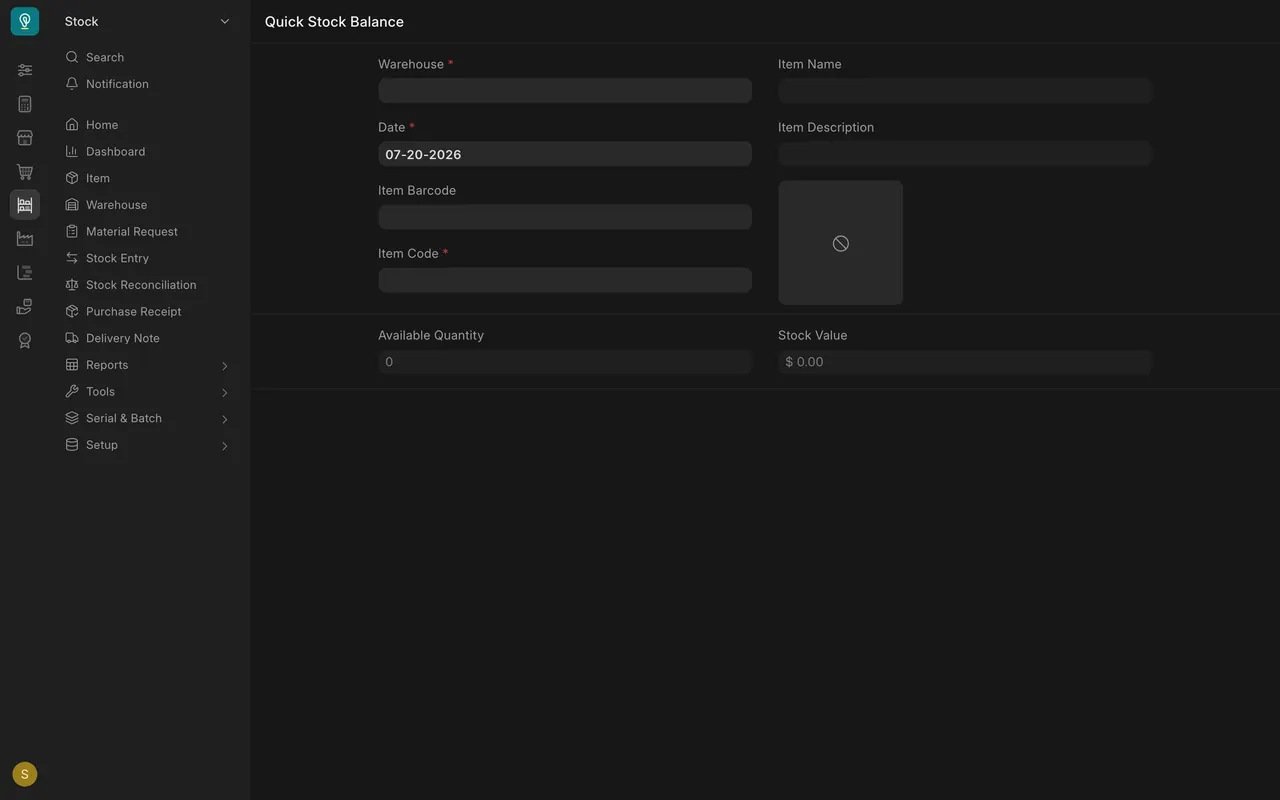Screen dimensions: 1280x800
Task: Click the teal lightbulb app logo
Action: point(25,21)
